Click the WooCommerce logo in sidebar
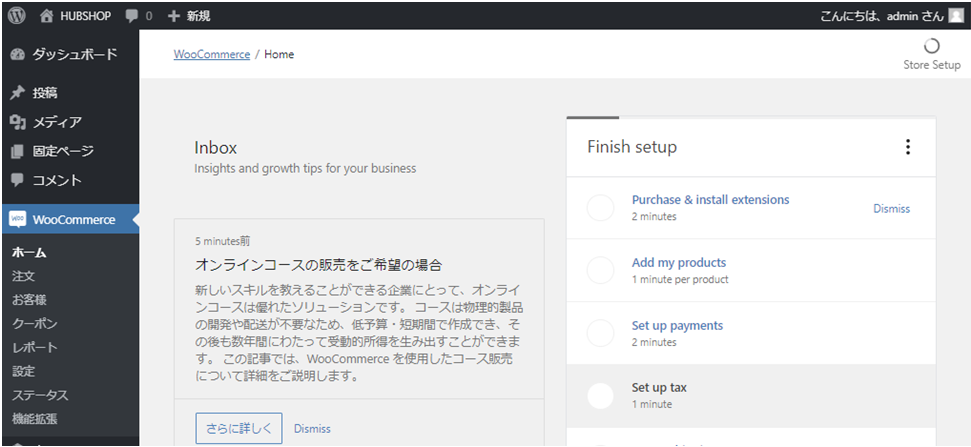The width and height of the screenshot is (971, 447). 17,219
